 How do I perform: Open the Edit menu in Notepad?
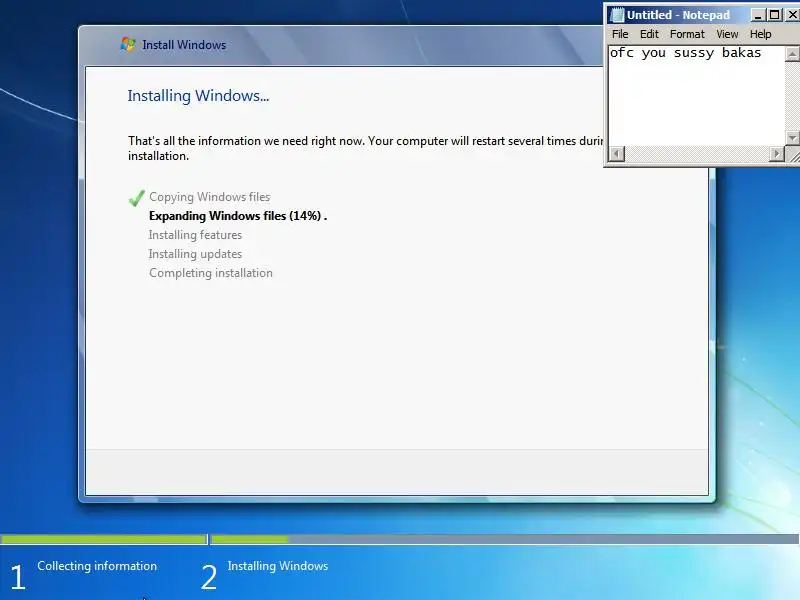tap(649, 34)
